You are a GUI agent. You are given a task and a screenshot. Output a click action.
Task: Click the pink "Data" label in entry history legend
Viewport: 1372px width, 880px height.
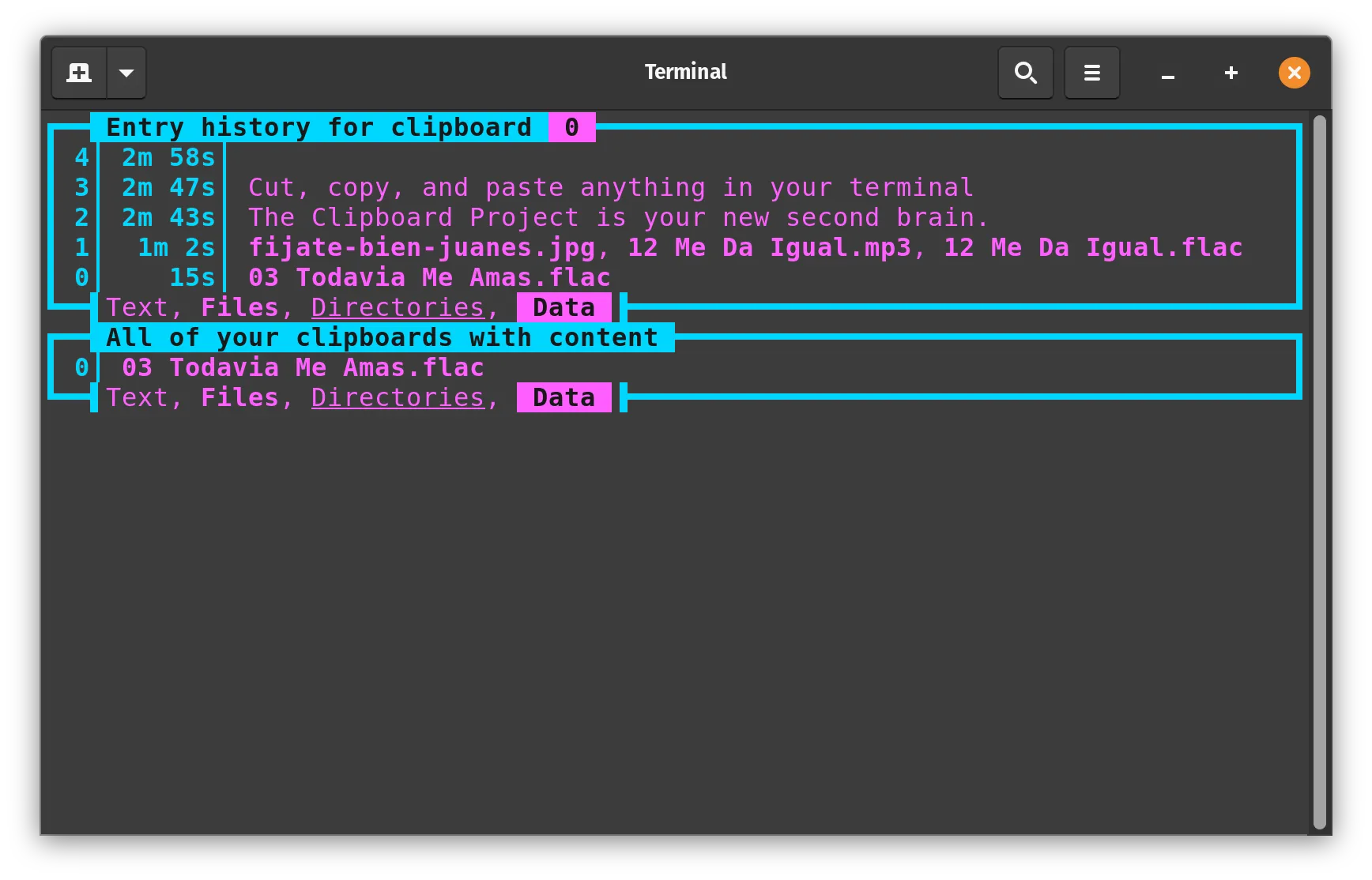pyautogui.click(x=564, y=307)
